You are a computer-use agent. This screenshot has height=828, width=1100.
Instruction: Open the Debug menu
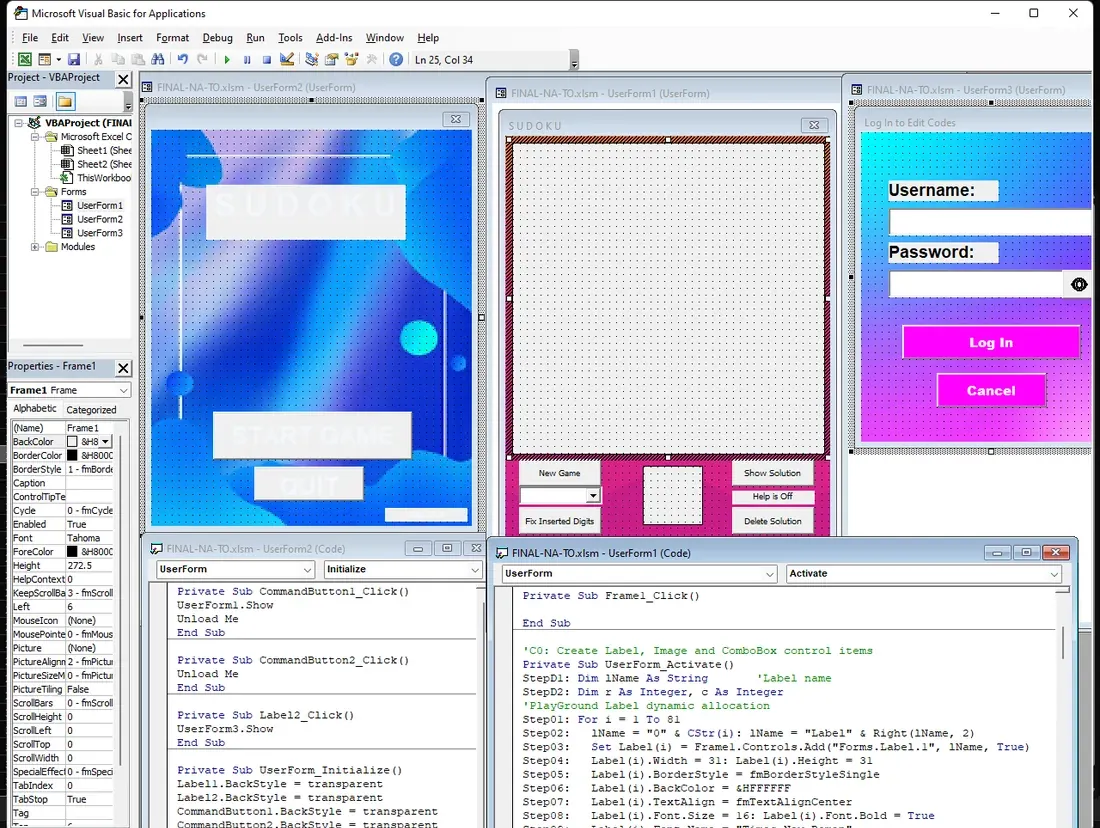pos(217,38)
